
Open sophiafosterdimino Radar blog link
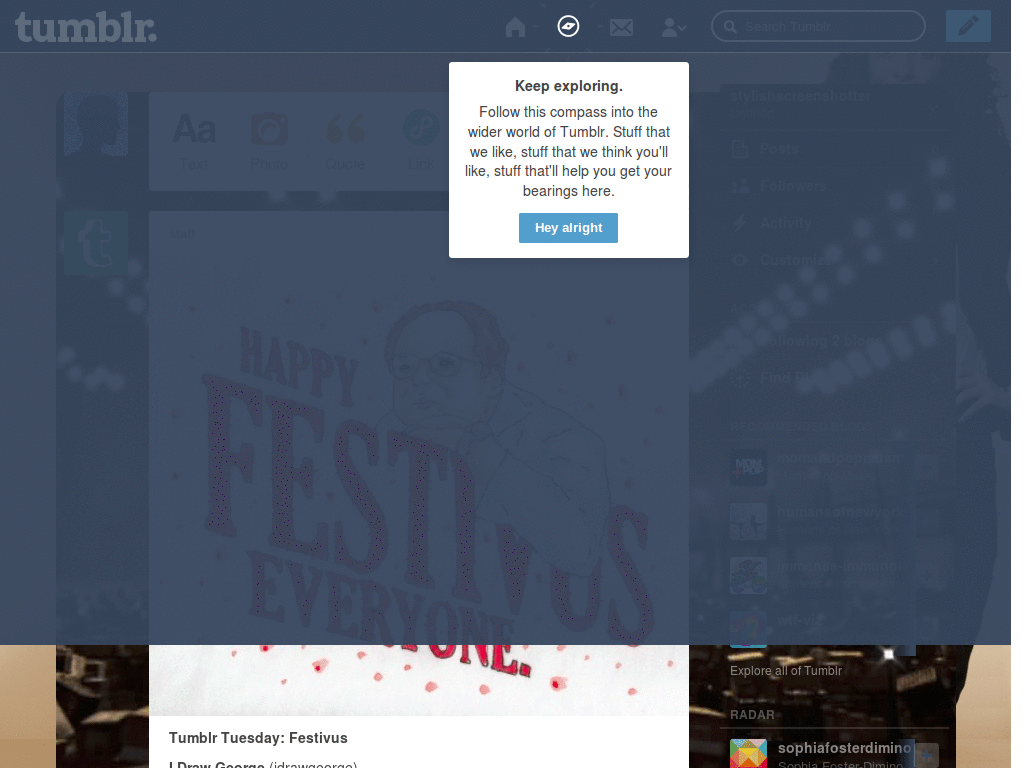point(844,748)
